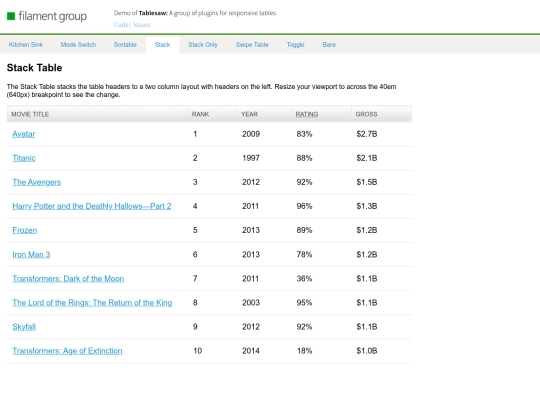This screenshot has height=405, width=540.
Task: Click the 96% rating for Harry Potter
Action: coord(304,206)
